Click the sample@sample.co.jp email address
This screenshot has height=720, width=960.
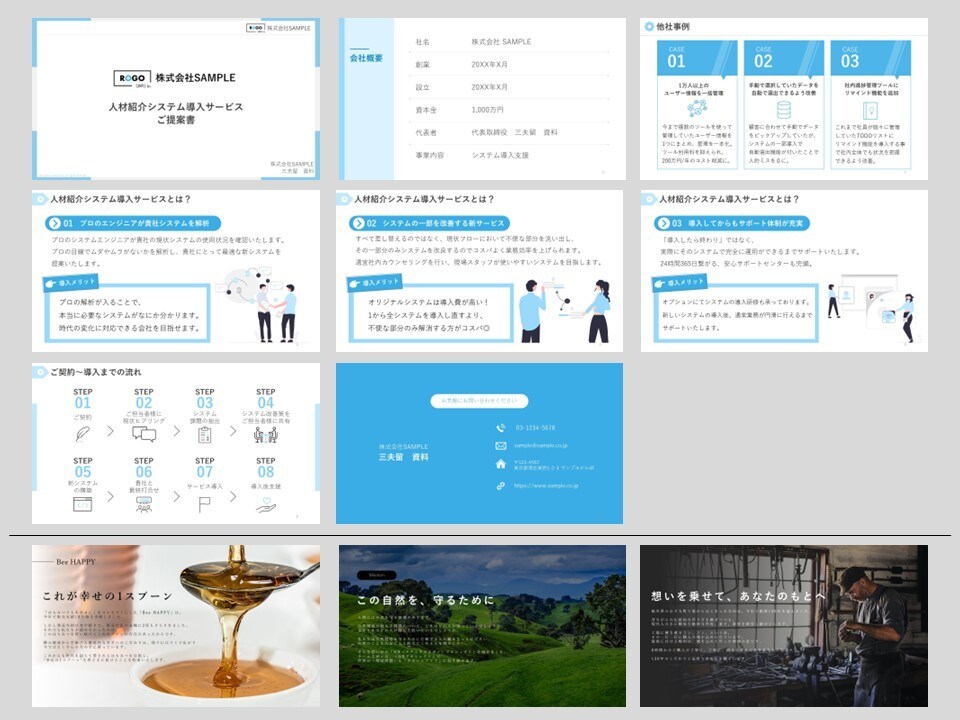pos(541,446)
